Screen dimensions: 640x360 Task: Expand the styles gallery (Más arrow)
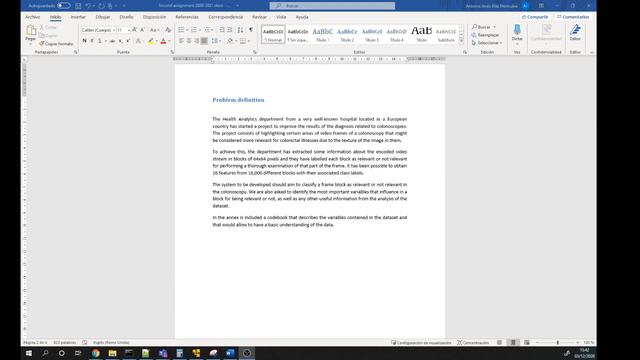click(x=461, y=41)
